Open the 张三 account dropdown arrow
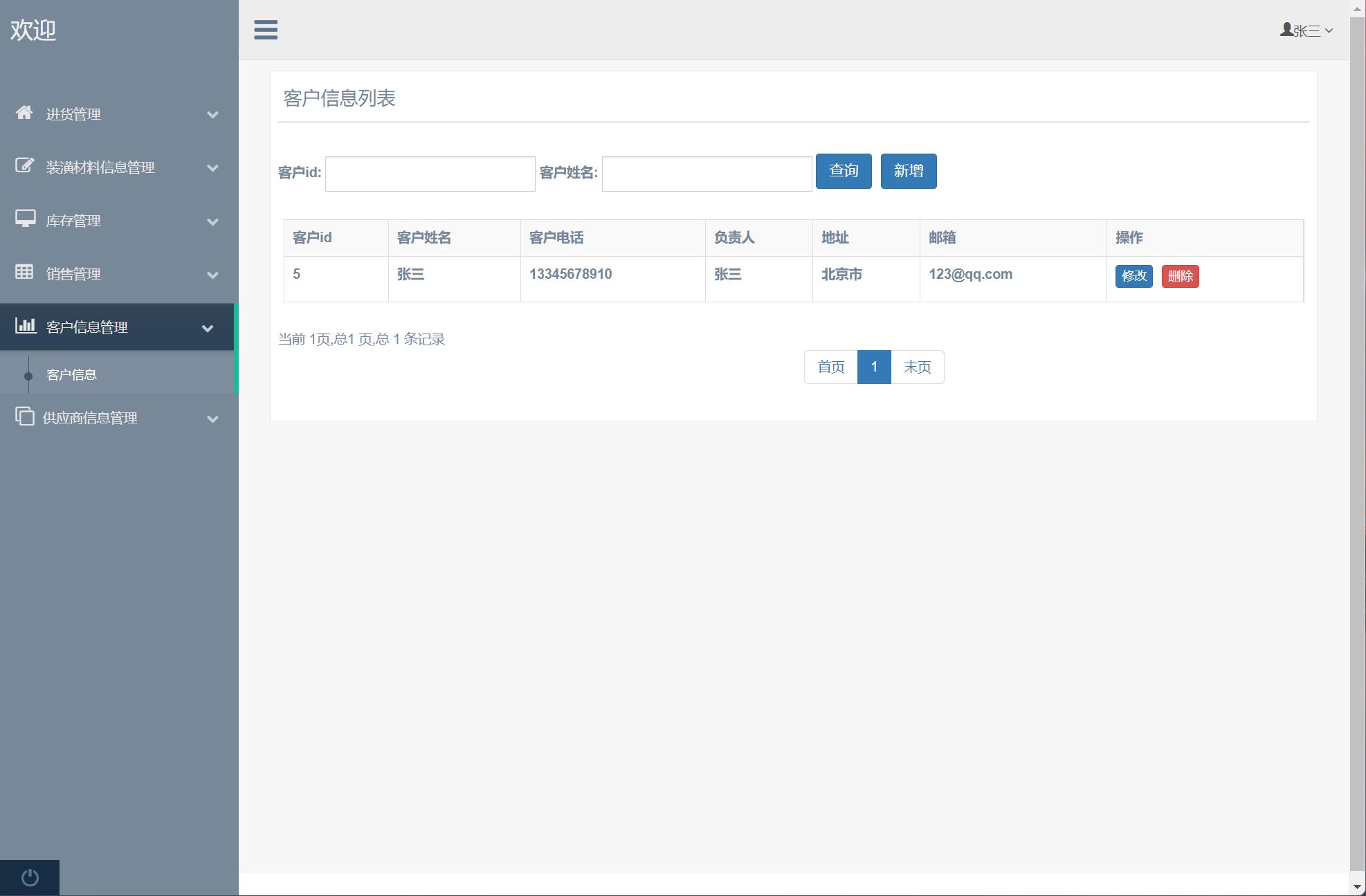The width and height of the screenshot is (1366, 896). (x=1330, y=30)
